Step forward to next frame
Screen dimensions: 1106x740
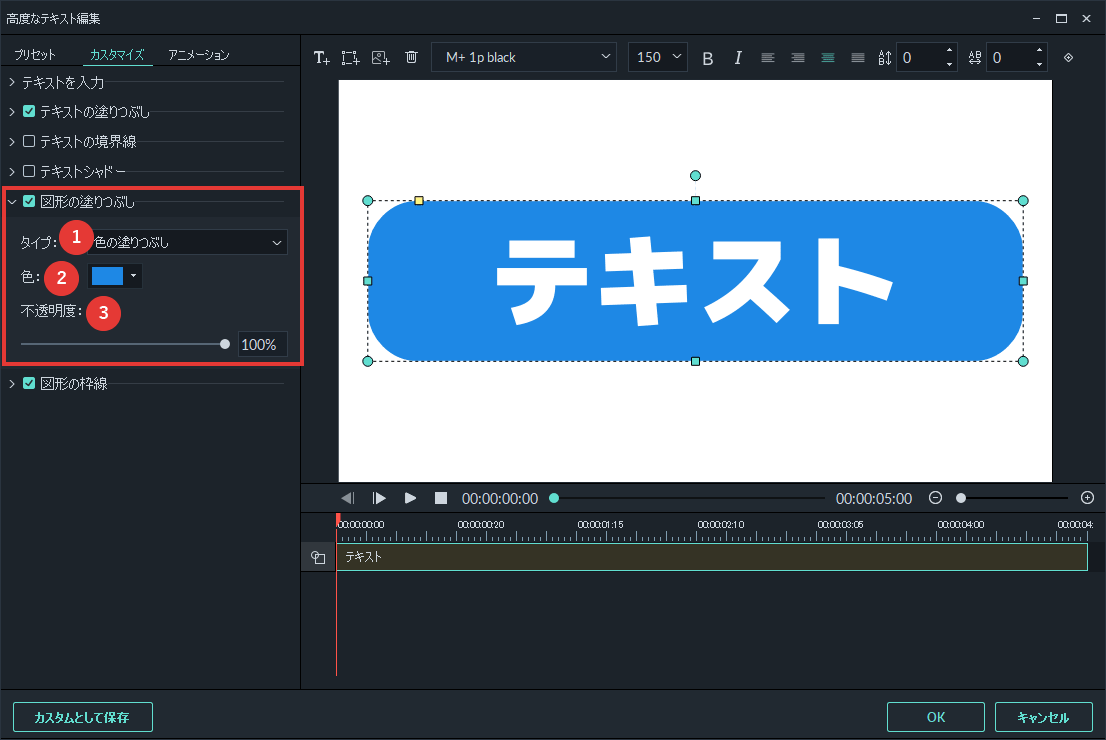pyautogui.click(x=379, y=498)
